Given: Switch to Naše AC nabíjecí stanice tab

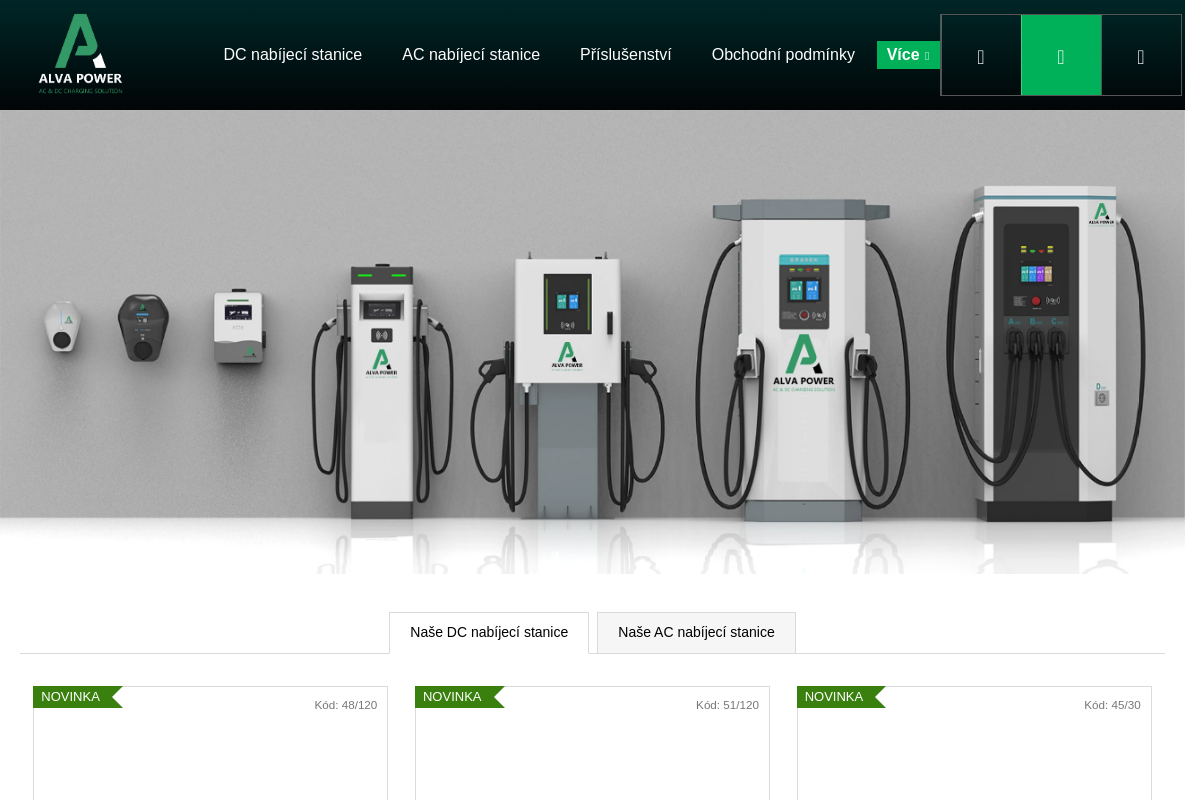Looking at the screenshot, I should click(696, 632).
